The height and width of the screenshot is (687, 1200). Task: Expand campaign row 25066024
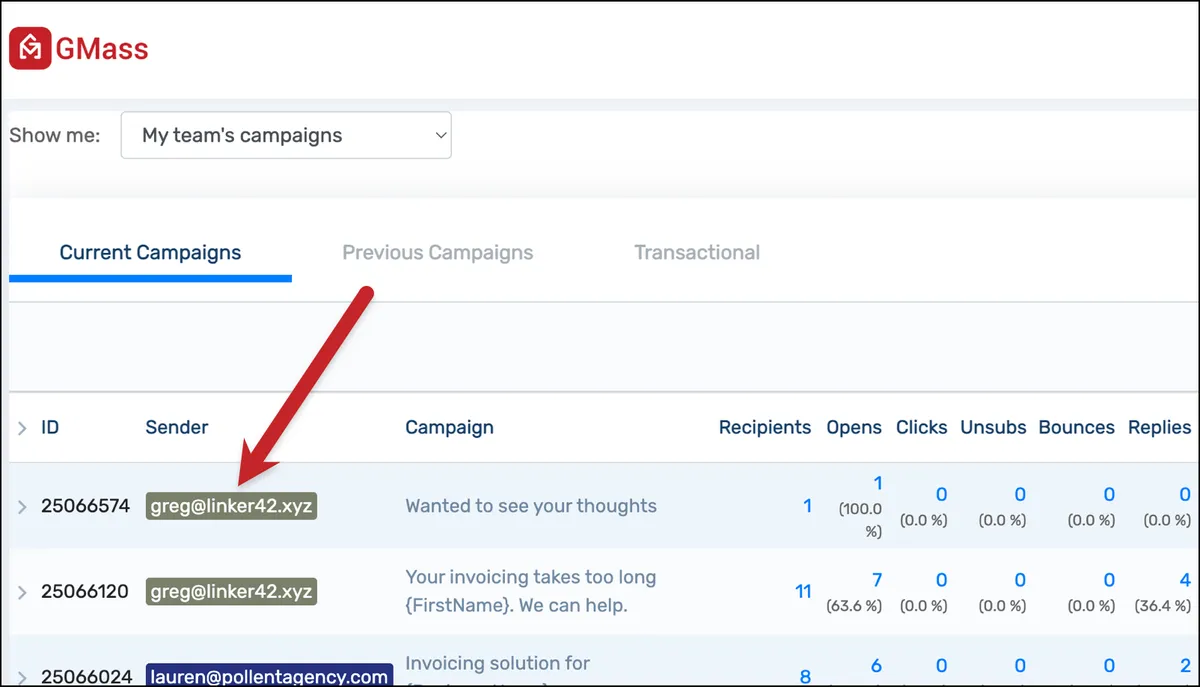22,677
